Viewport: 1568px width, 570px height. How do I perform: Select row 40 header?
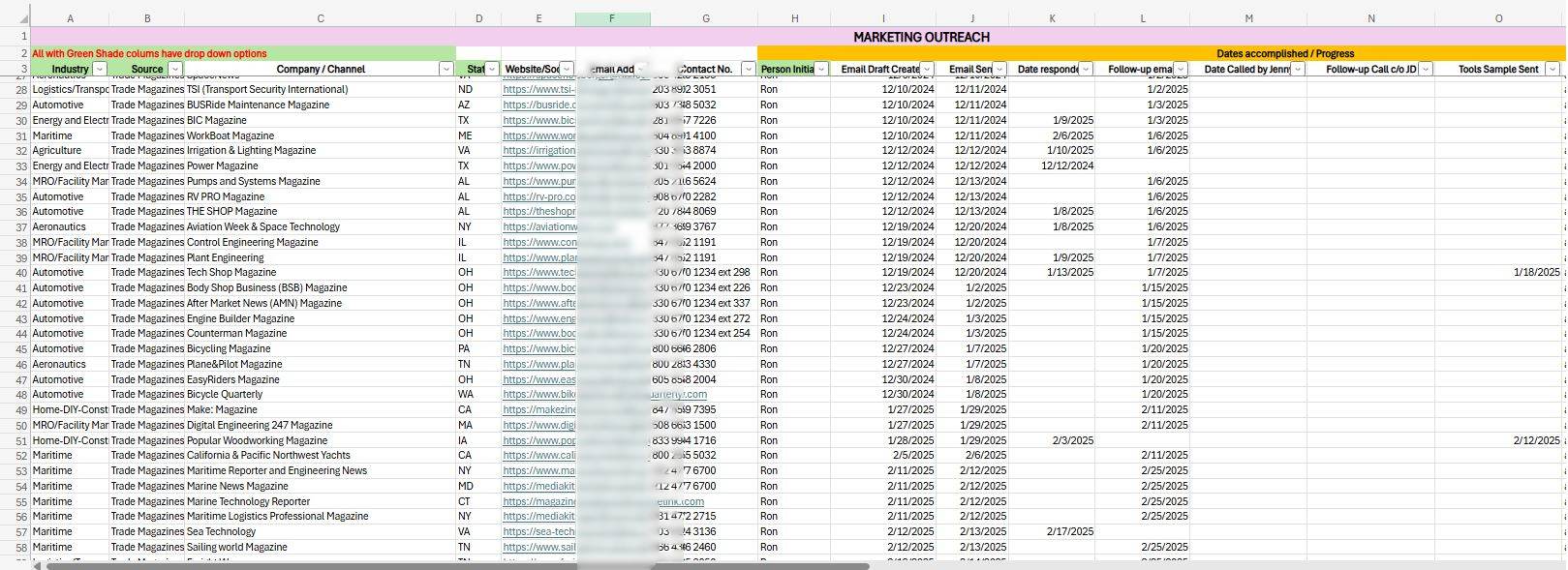pyautogui.click(x=15, y=272)
